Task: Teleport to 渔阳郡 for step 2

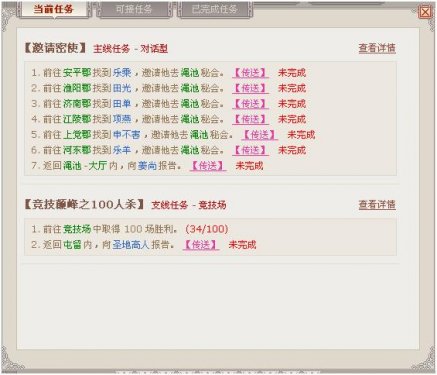Action: (250, 88)
